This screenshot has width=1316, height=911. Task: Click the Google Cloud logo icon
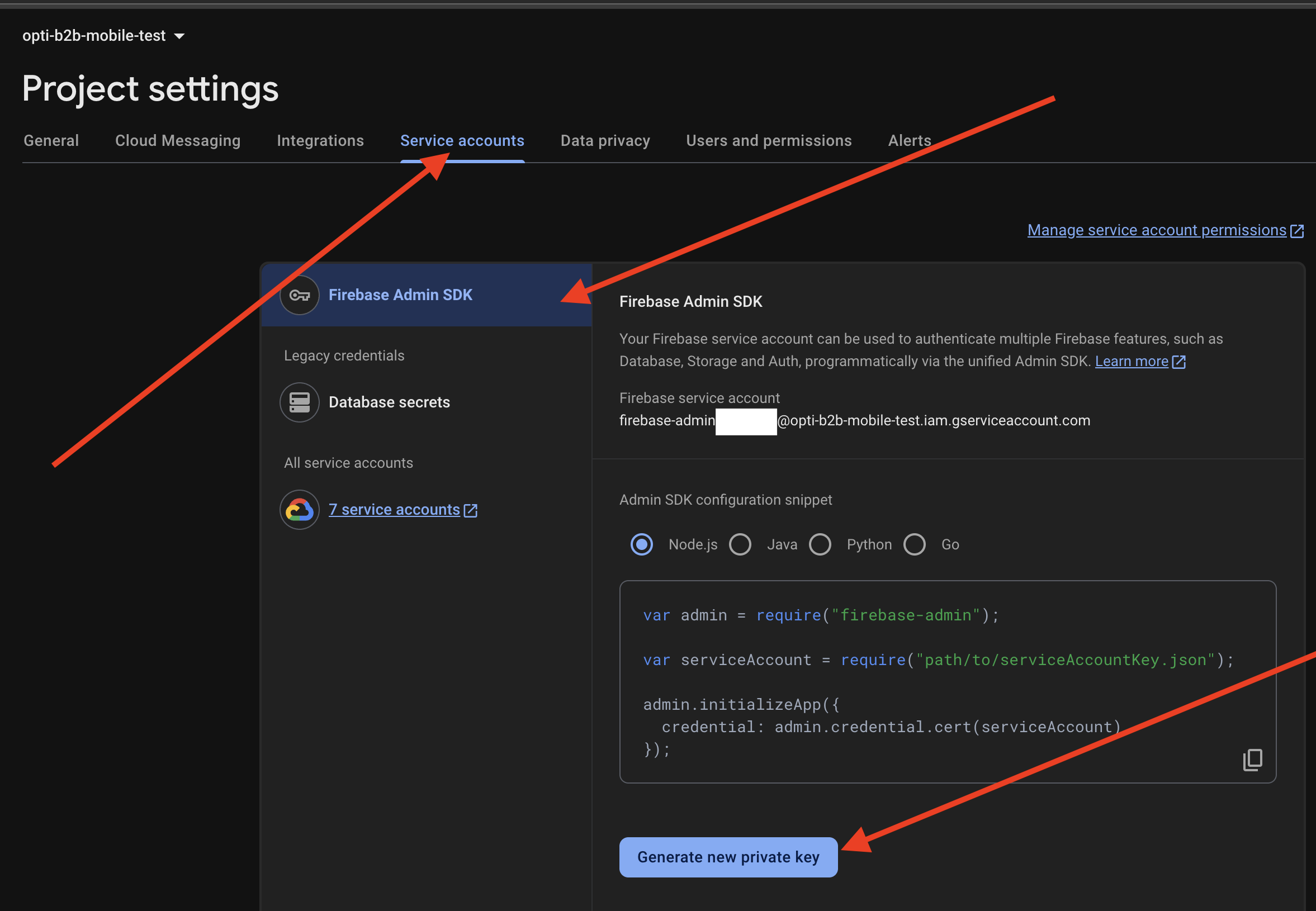[299, 510]
